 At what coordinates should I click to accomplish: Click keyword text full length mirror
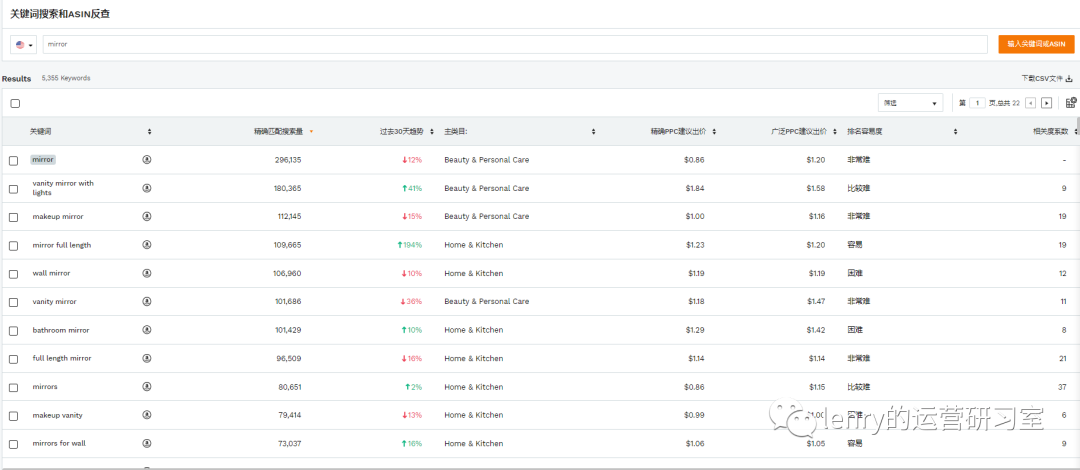point(61,358)
